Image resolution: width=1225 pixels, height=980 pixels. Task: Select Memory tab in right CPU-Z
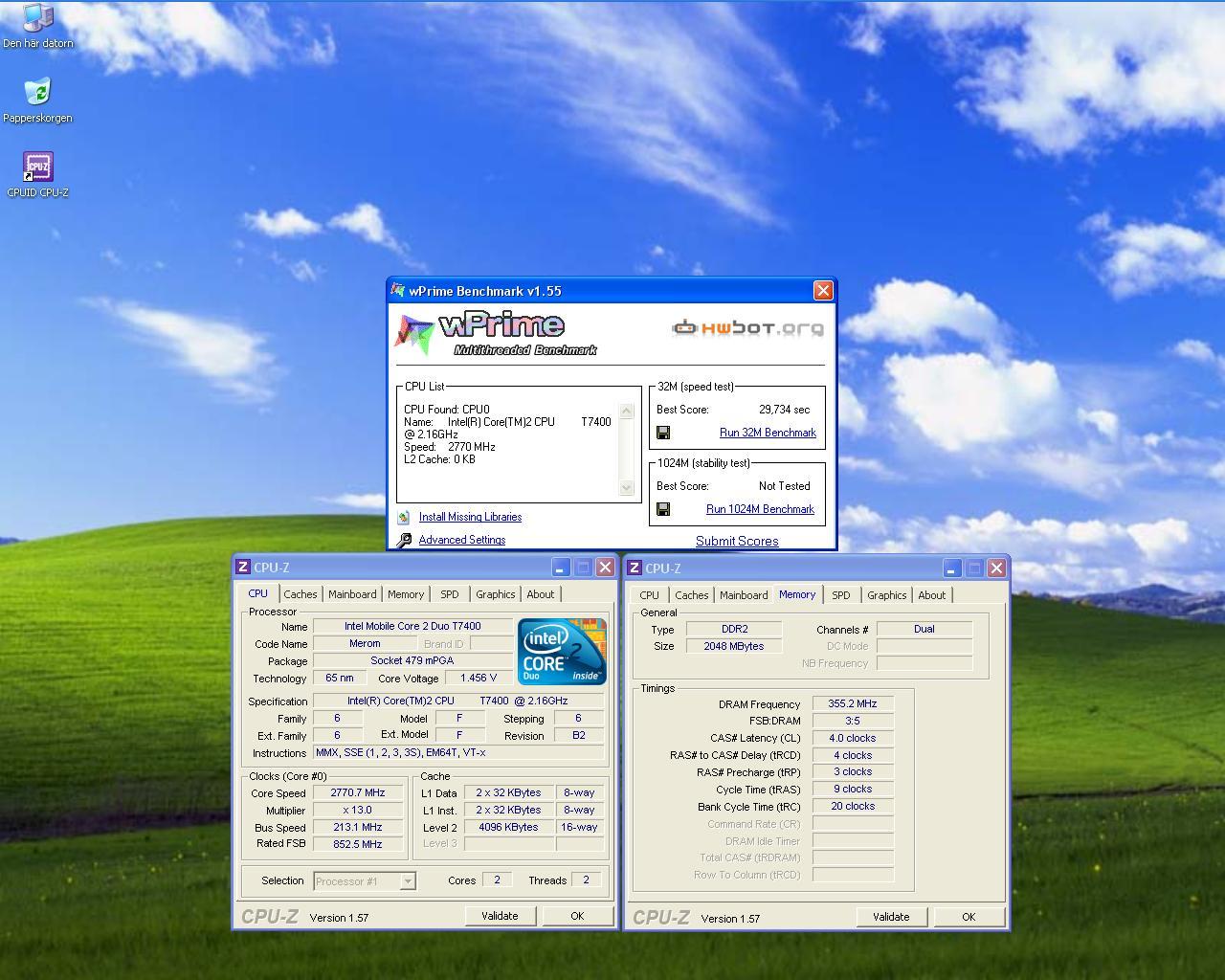click(x=797, y=594)
